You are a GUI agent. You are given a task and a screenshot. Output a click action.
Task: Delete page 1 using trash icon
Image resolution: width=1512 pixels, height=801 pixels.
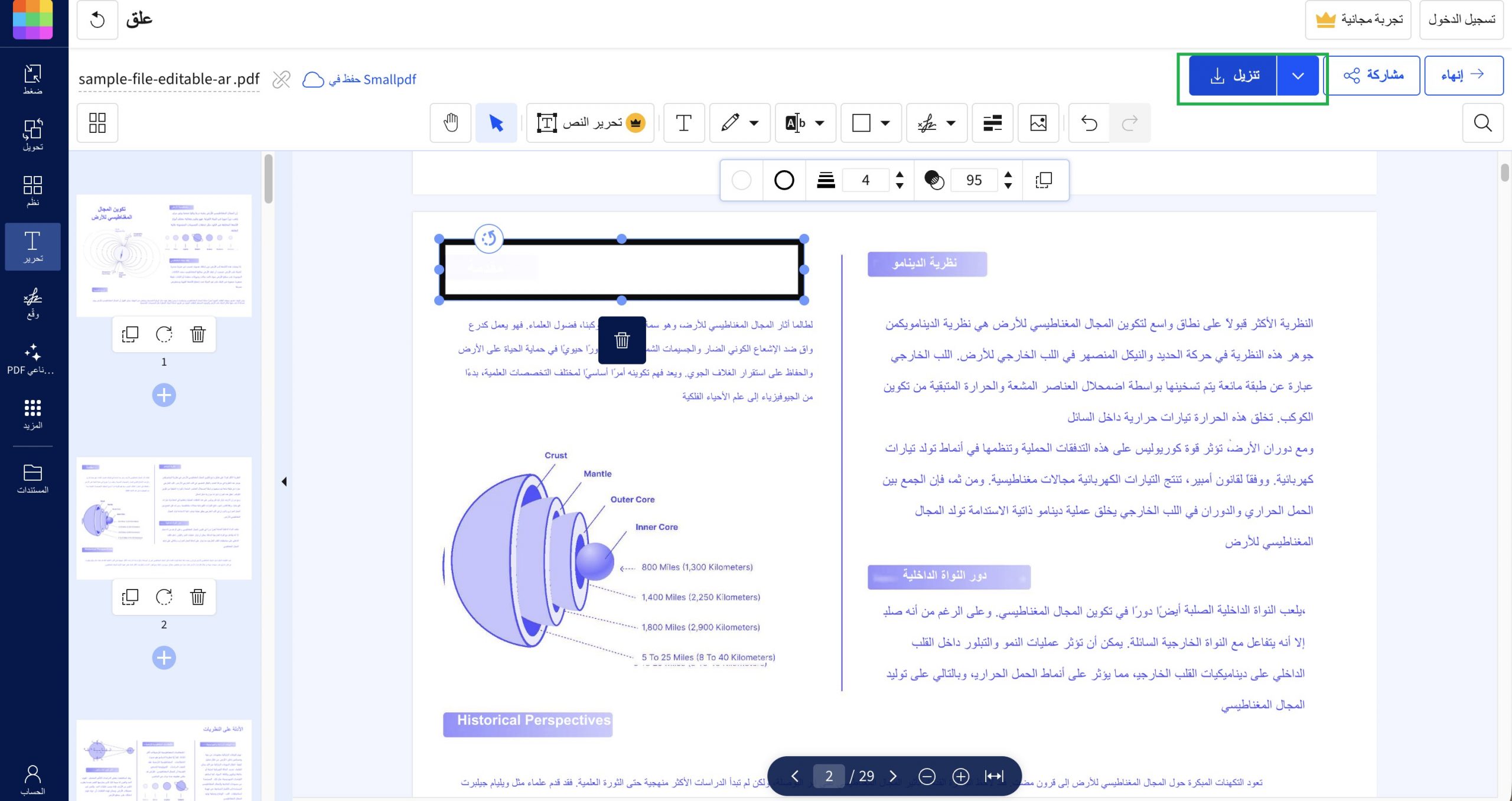pos(198,334)
